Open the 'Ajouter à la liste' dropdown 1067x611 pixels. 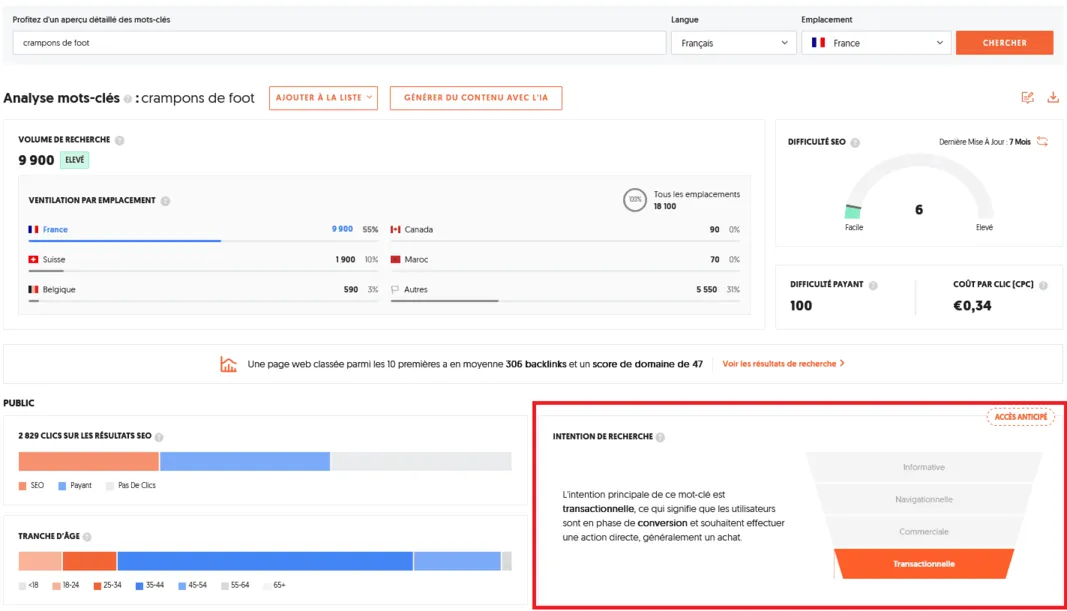[x=323, y=98]
